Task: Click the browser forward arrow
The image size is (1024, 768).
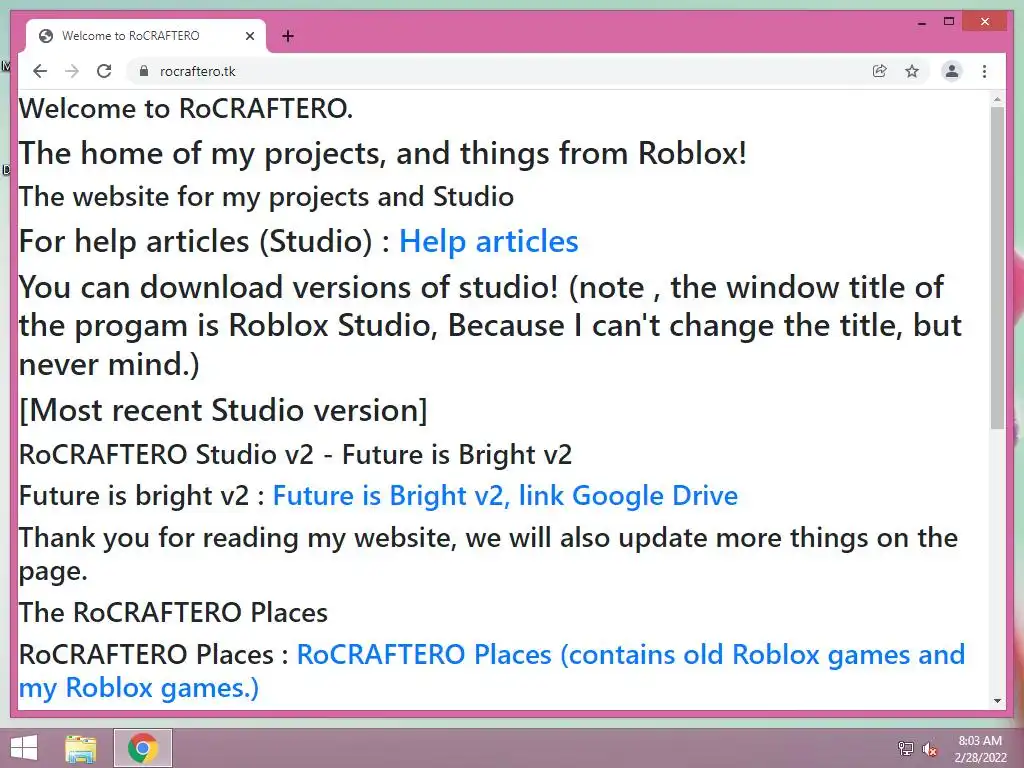Action: [x=72, y=71]
